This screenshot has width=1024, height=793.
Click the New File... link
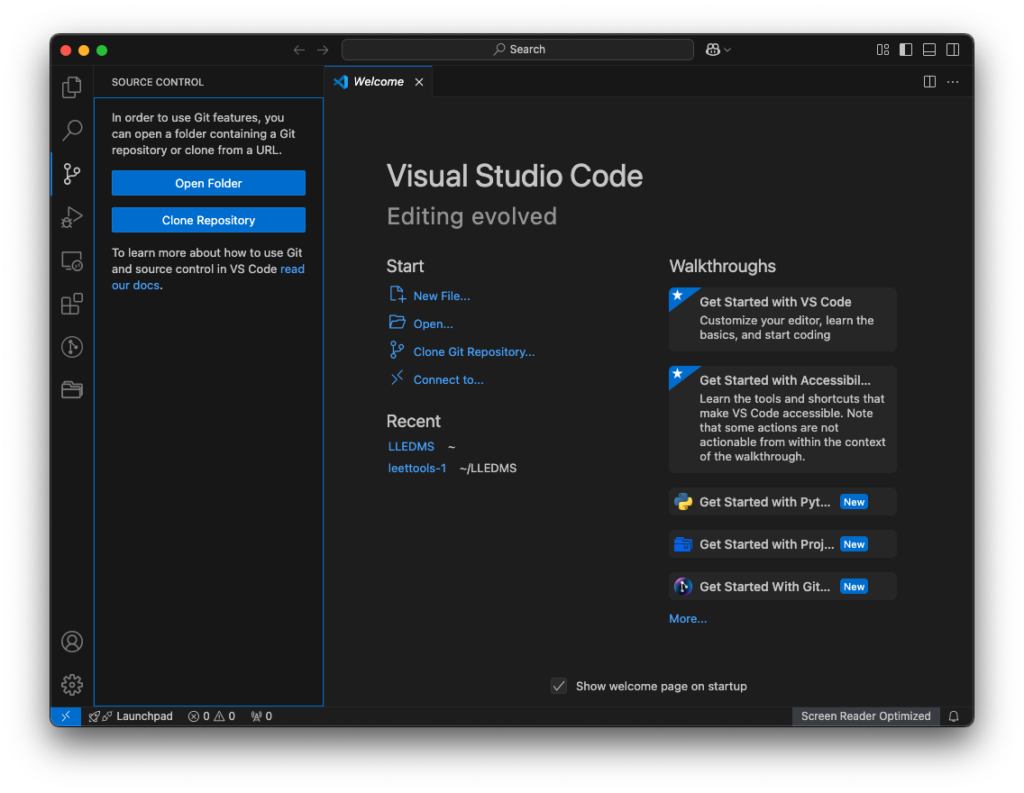click(x=441, y=296)
